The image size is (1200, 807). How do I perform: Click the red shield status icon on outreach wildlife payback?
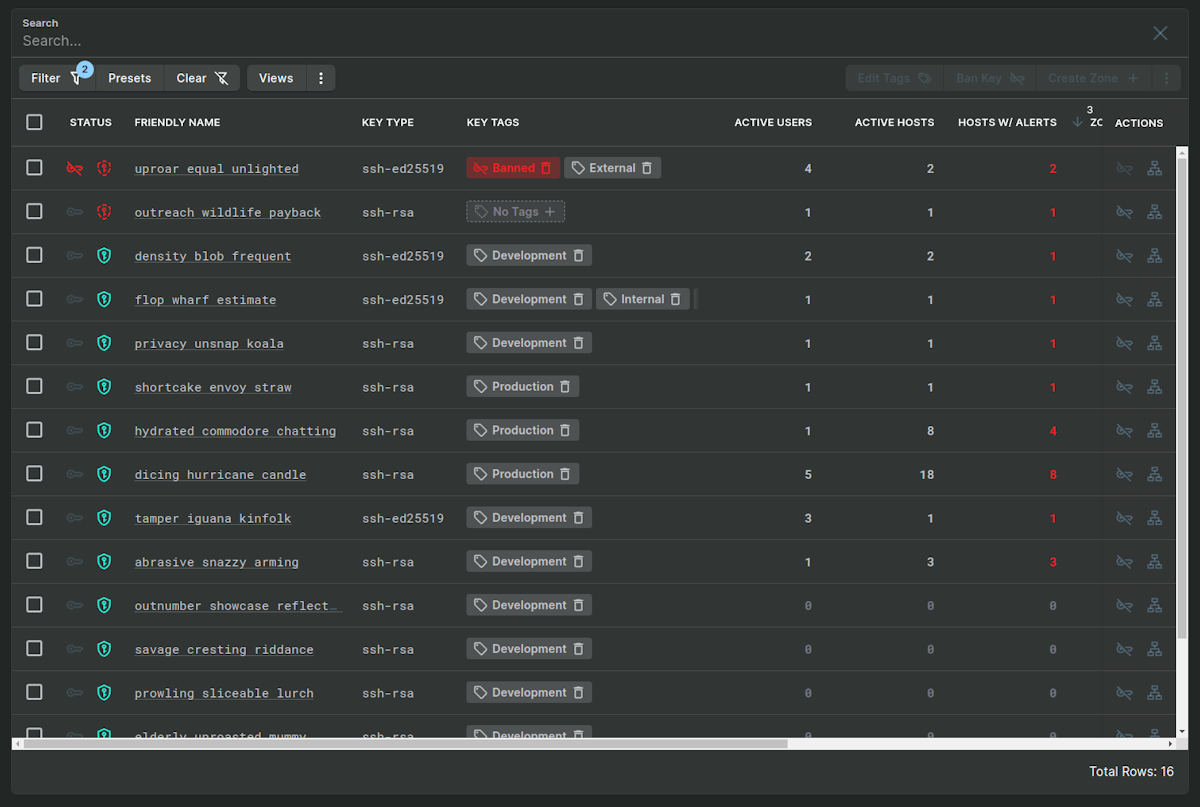(x=104, y=211)
